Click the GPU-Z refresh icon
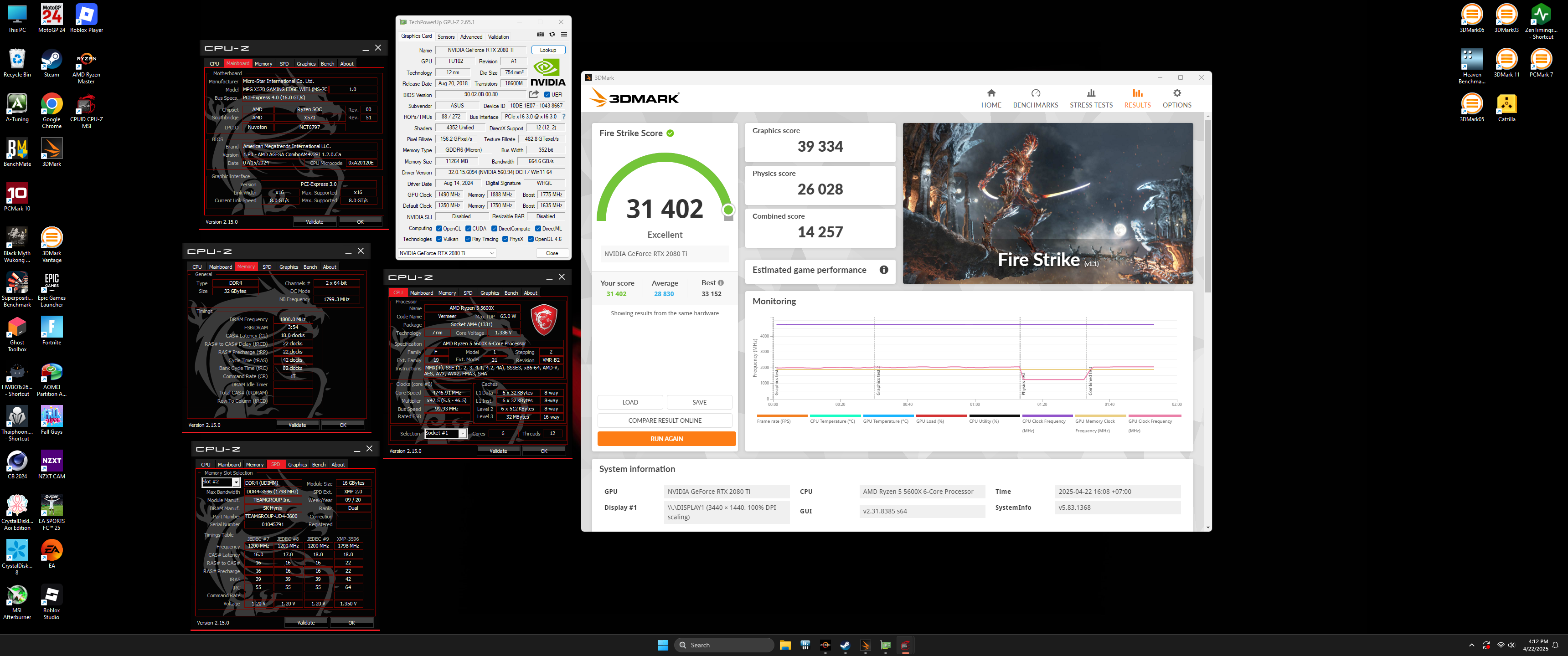The width and height of the screenshot is (1568, 656). (552, 35)
